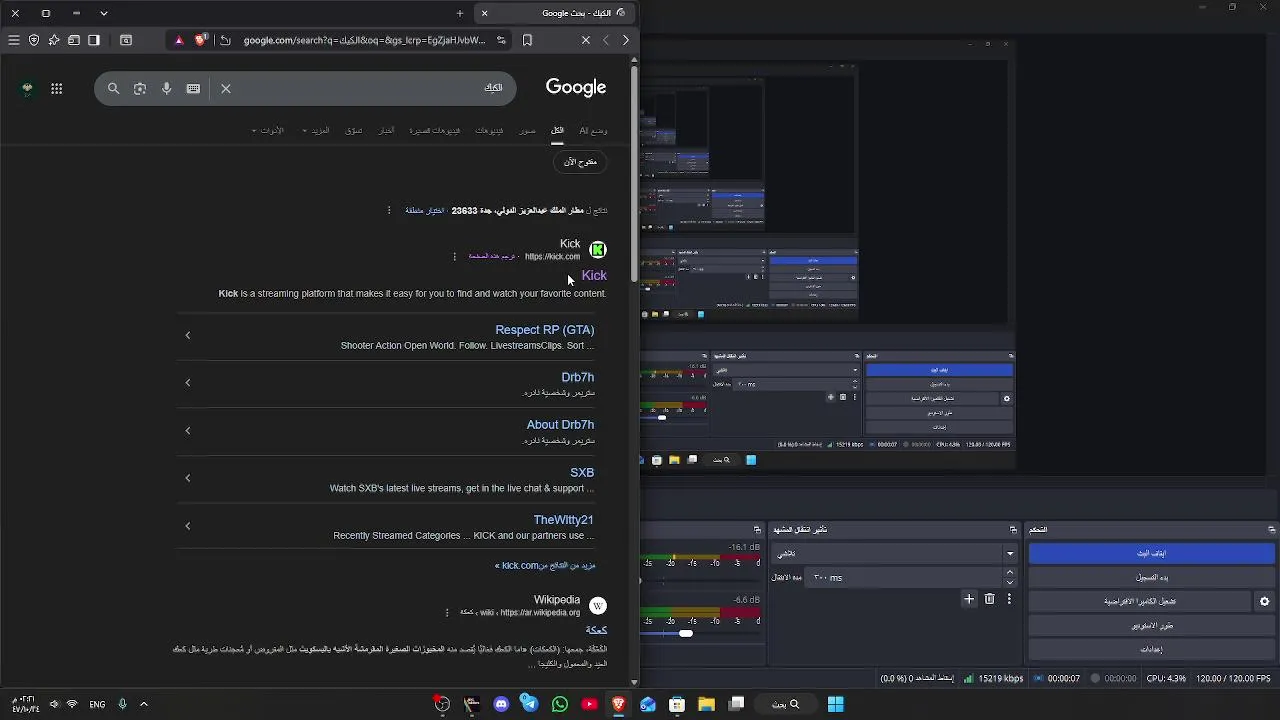Remove a transition with the OBS trash icon
The width and height of the screenshot is (1280, 720).
click(990, 599)
